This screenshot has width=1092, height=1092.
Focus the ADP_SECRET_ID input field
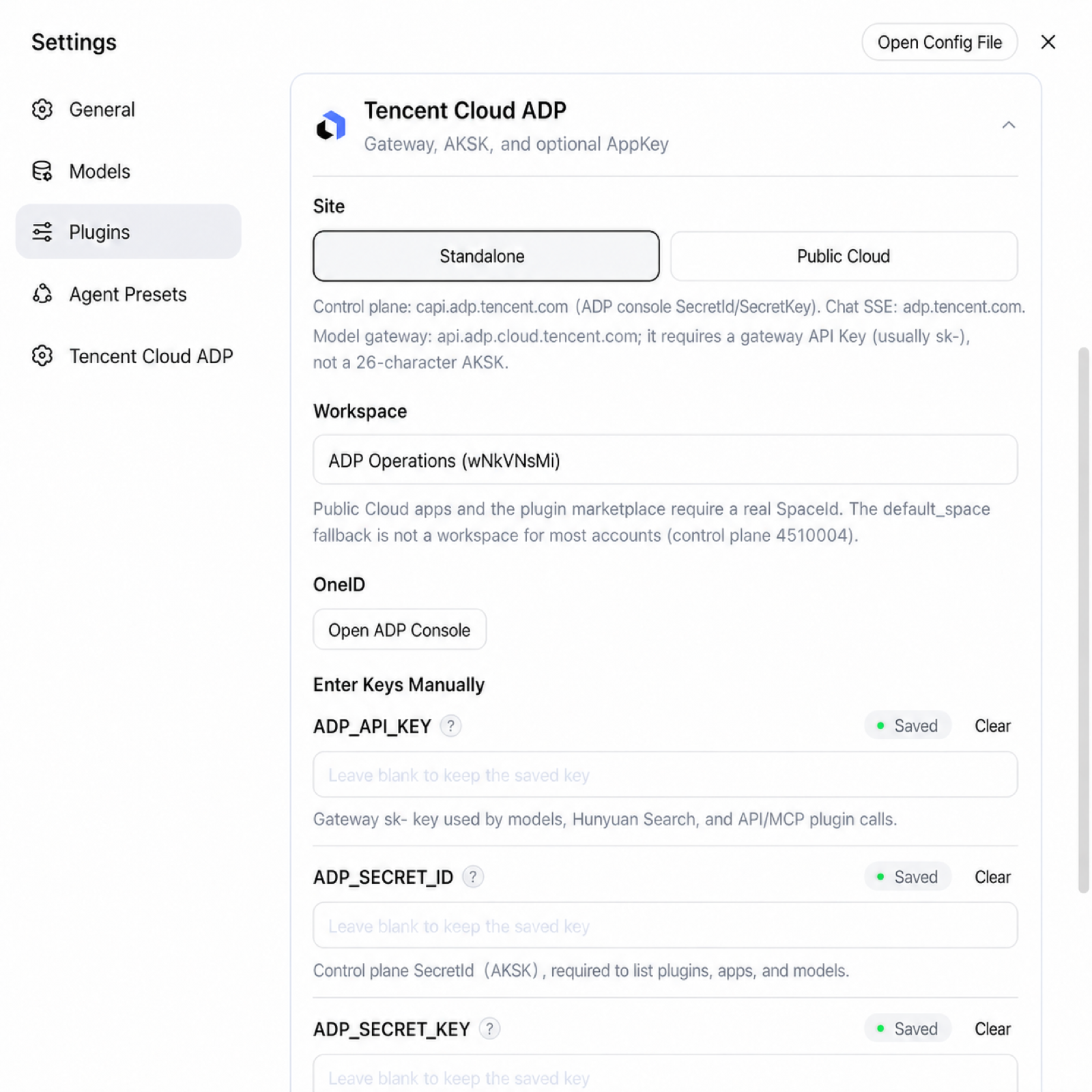click(665, 925)
